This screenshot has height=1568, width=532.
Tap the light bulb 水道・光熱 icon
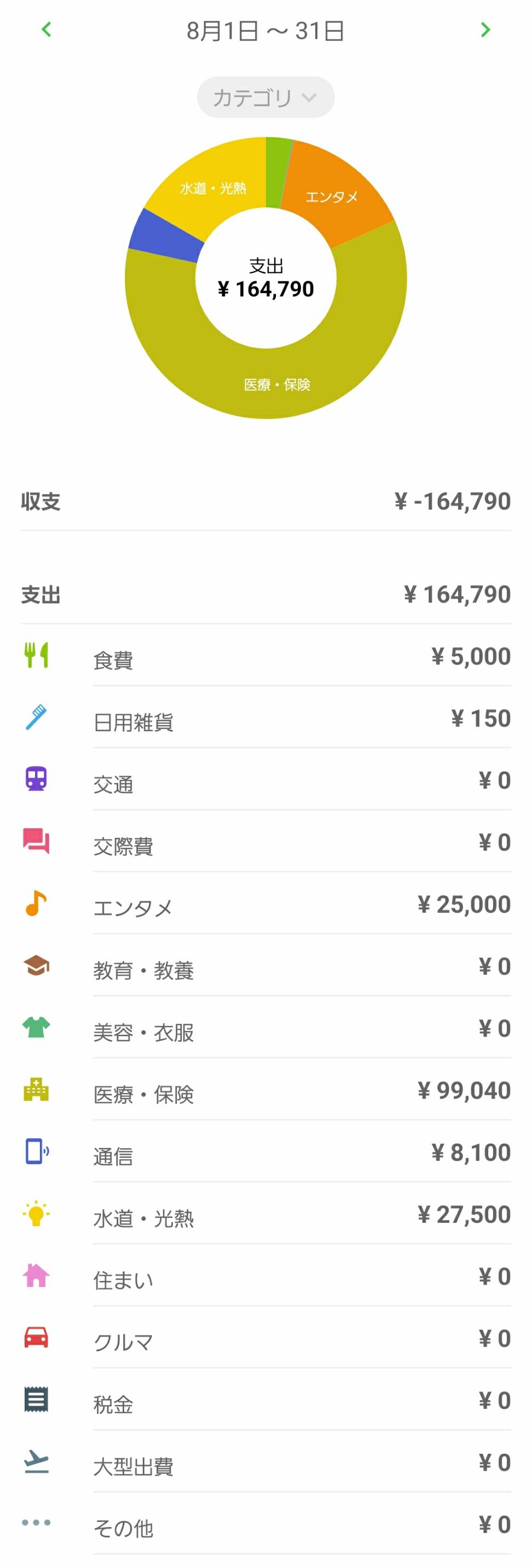[36, 1214]
